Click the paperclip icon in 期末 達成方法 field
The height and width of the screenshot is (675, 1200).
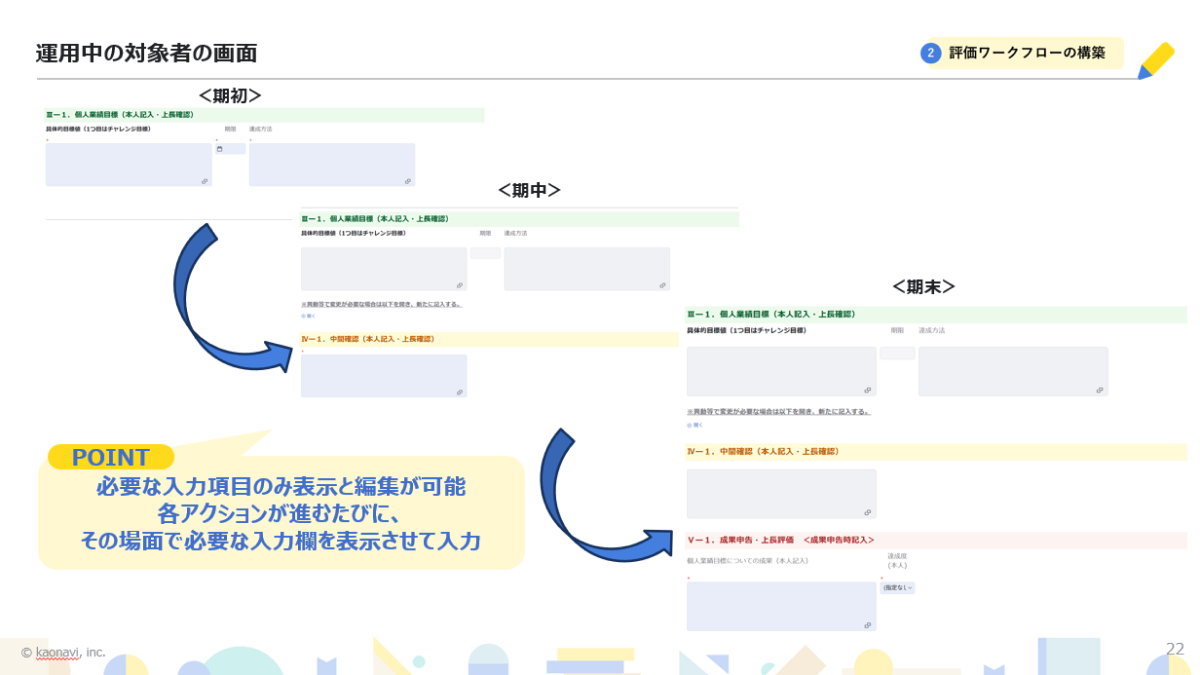[1099, 391]
